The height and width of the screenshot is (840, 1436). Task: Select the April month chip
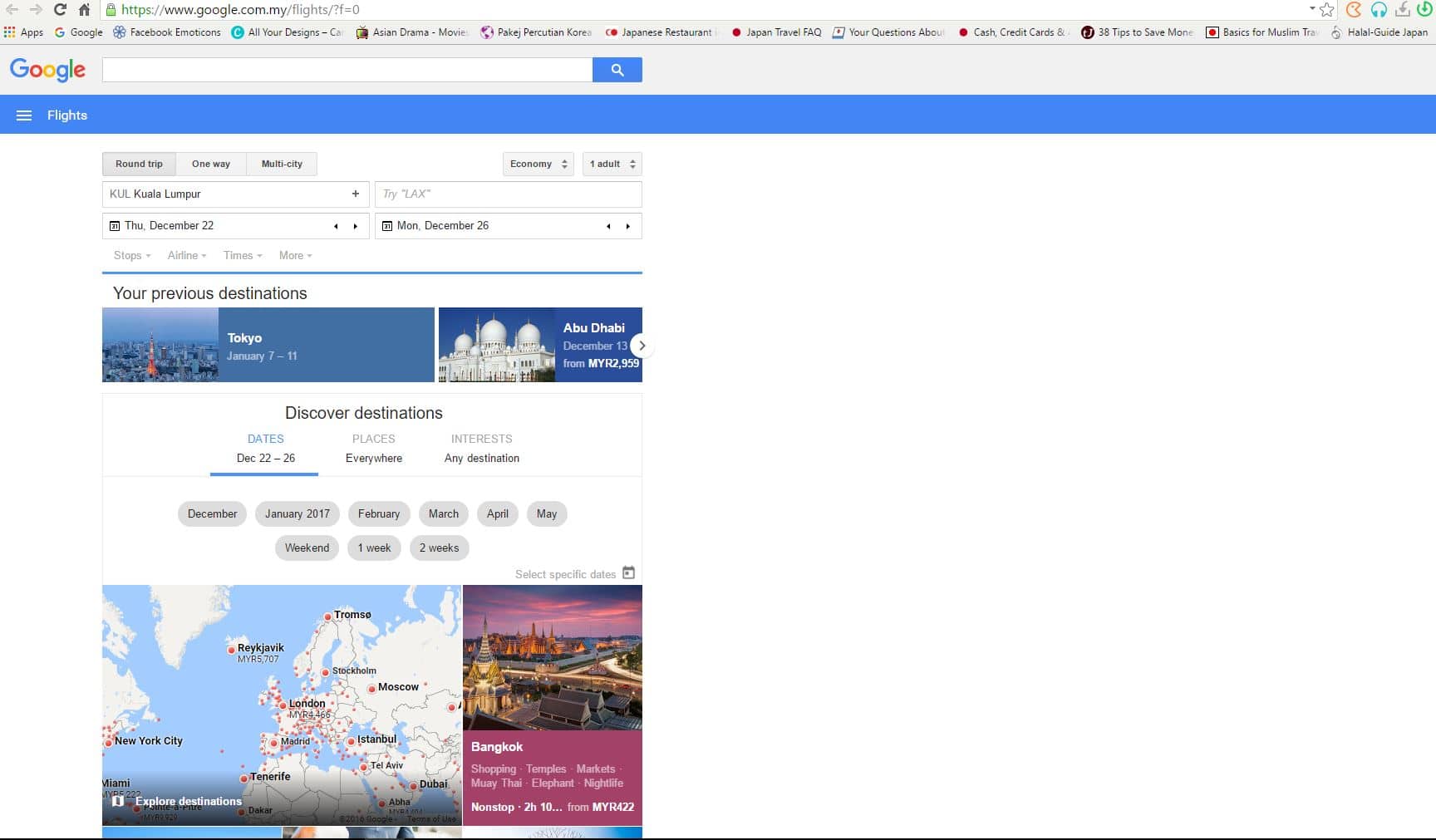point(498,513)
